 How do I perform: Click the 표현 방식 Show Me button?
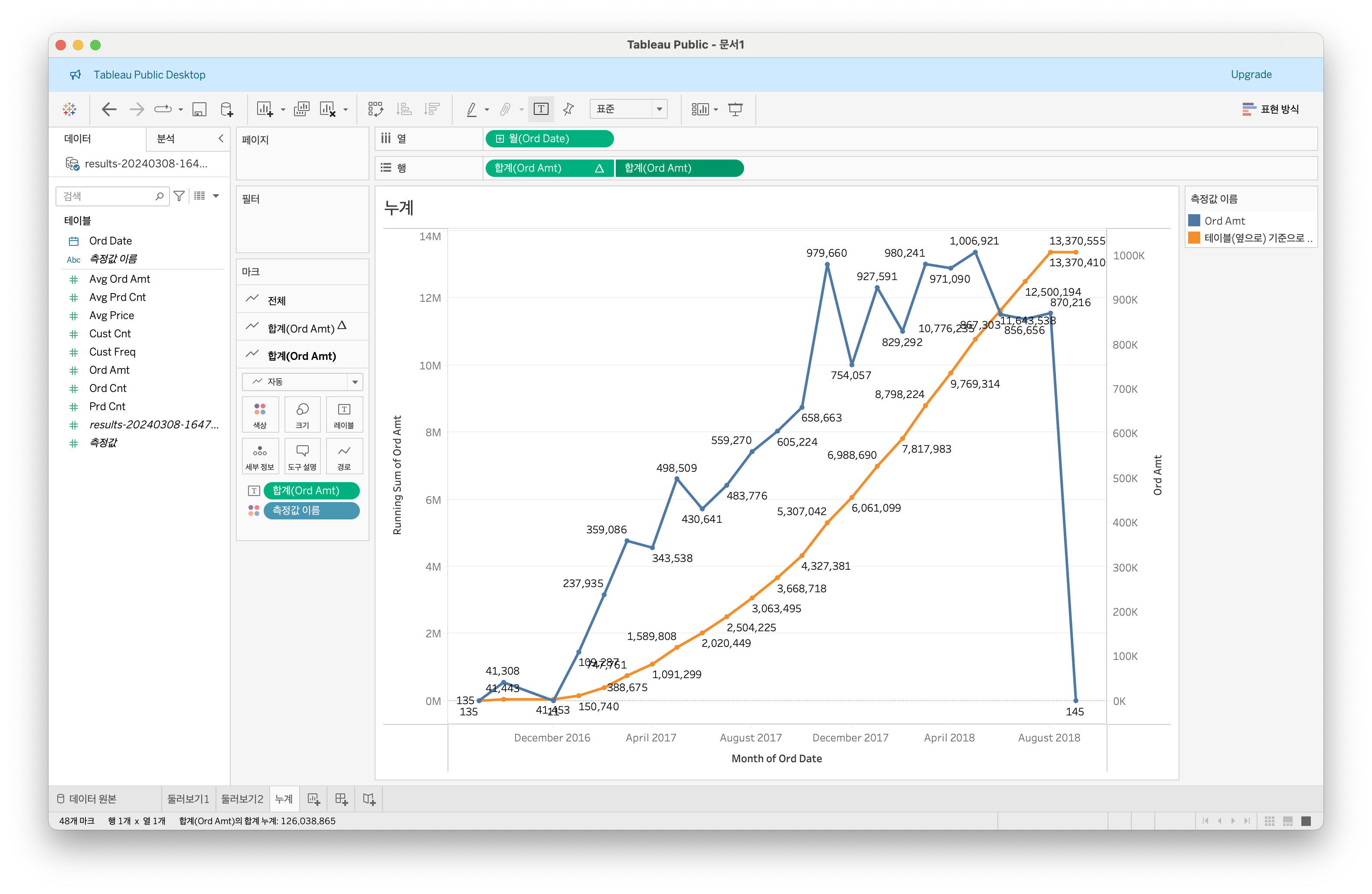[1271, 109]
